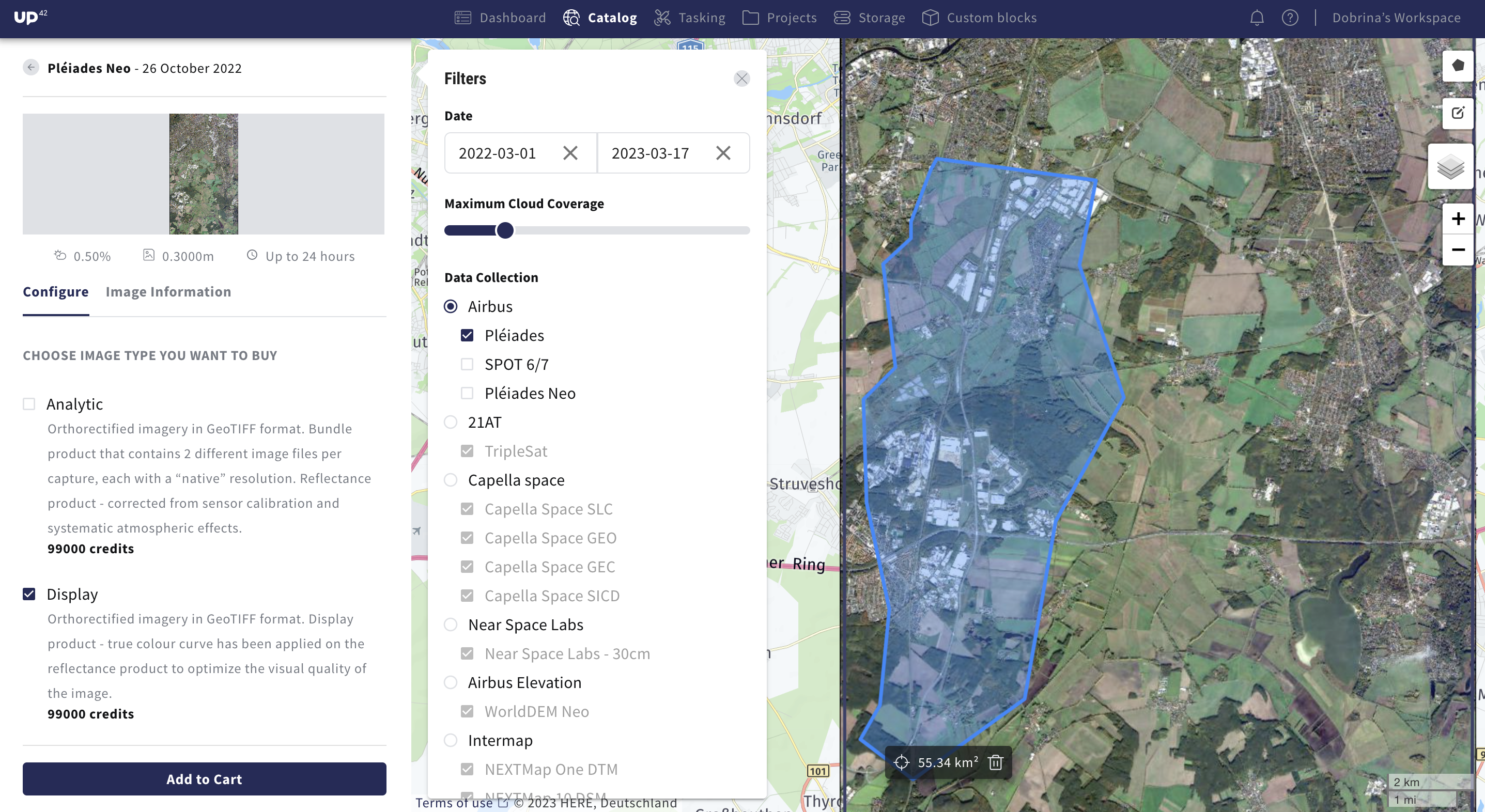Click the Catalog globe icon
Viewport: 1485px width, 812px height.
(571, 18)
